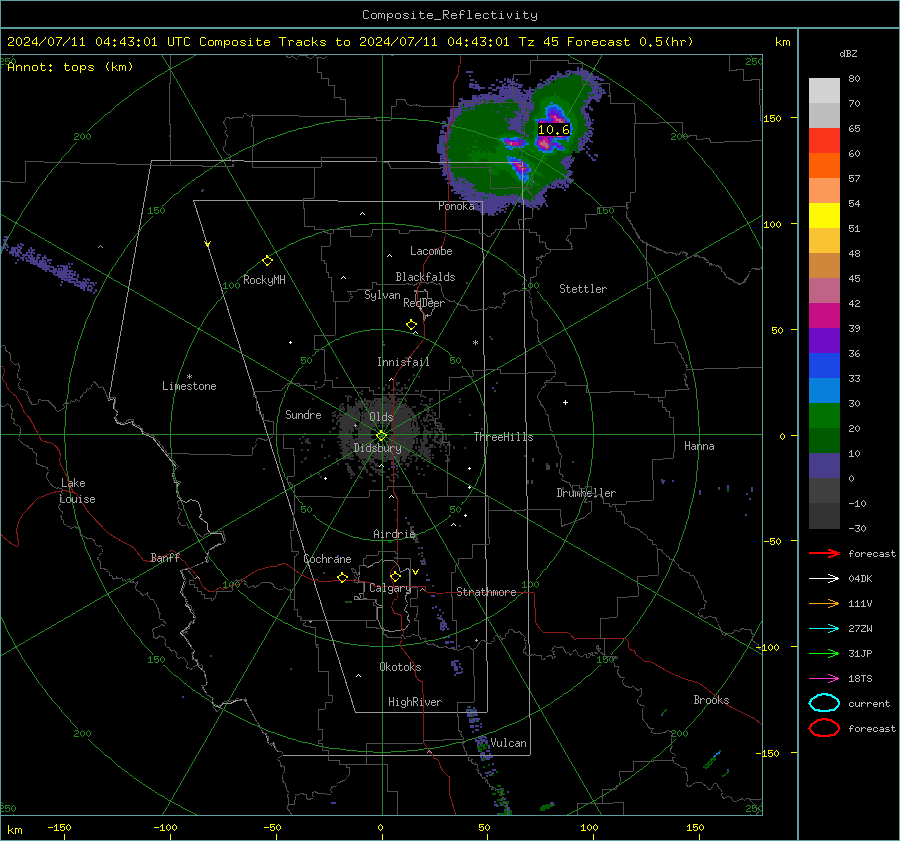Click the Innisfail town label
900x841 pixels.
[x=403, y=362]
